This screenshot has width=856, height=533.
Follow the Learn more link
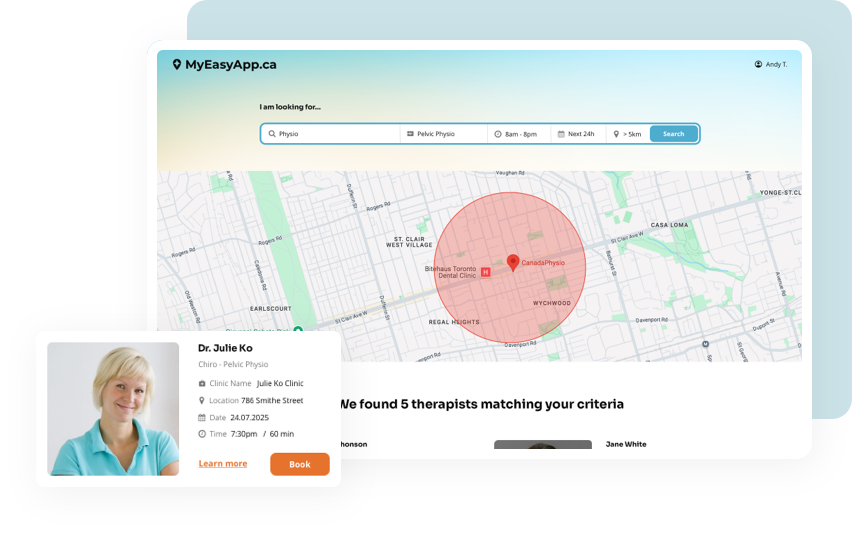tap(223, 464)
